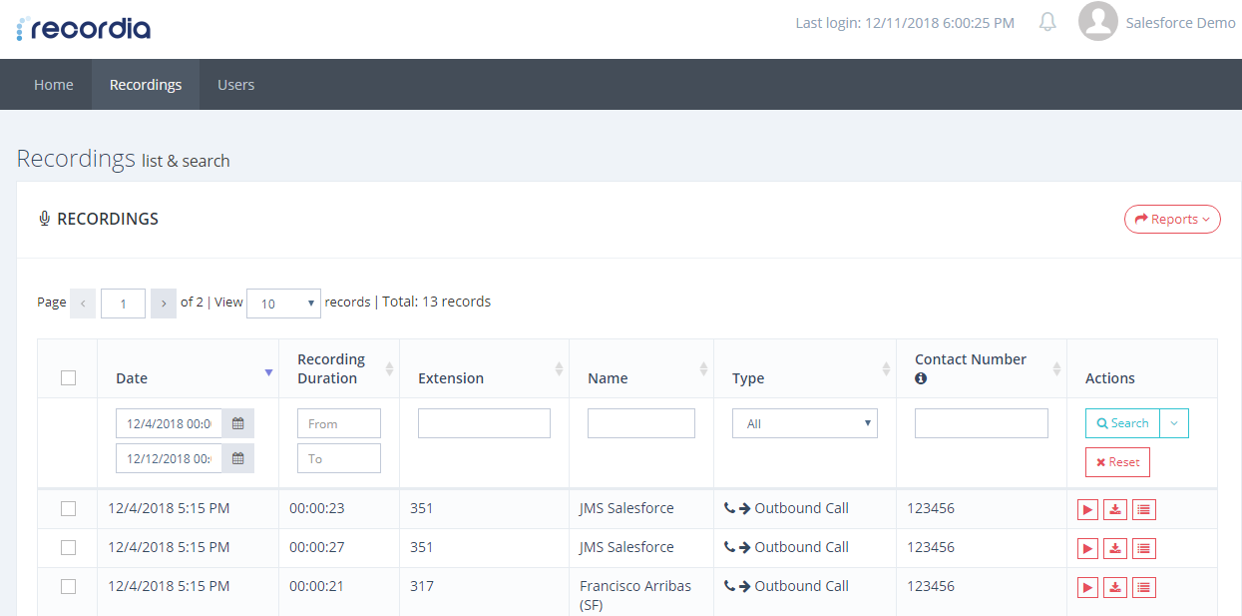The width and height of the screenshot is (1242, 616).
Task: Click the Contact Number info icon
Action: click(921, 379)
